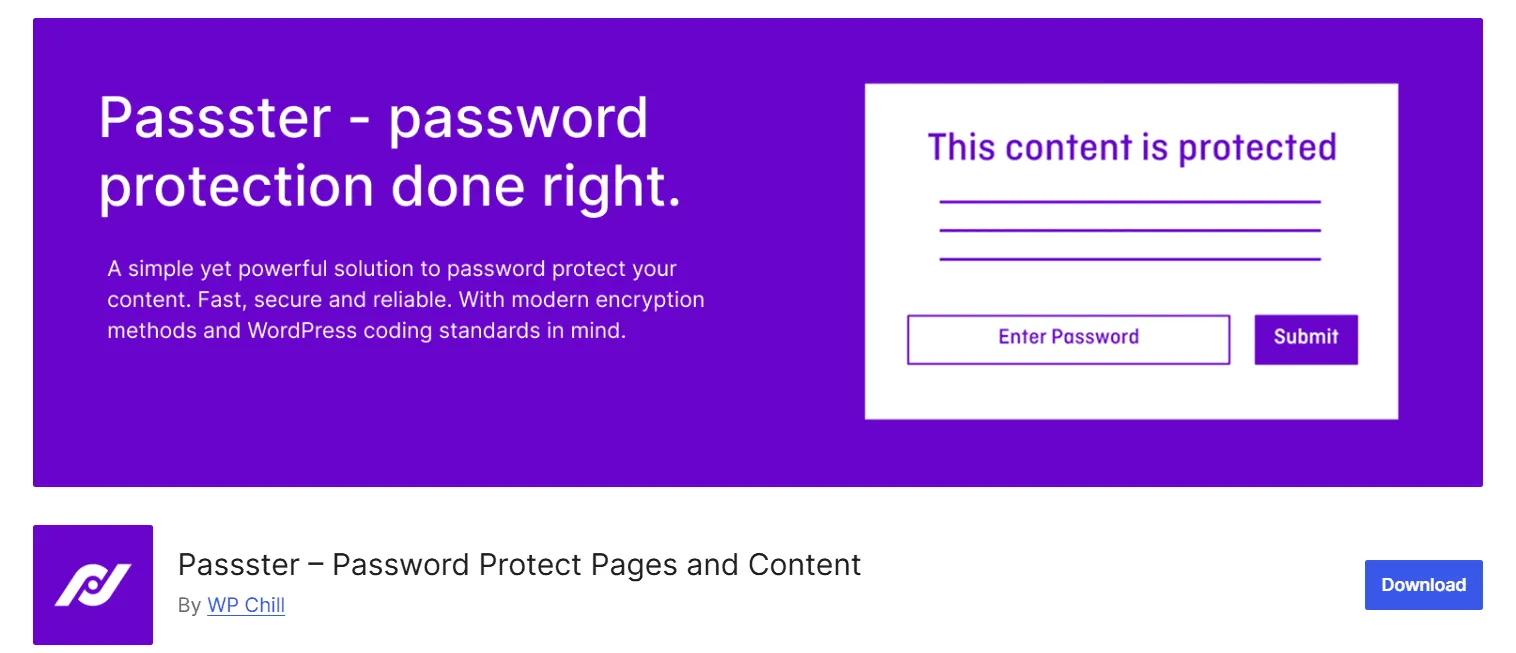Screen dimensions: 1516x653
Task: Click the 'Passster - password' headline line
Action: coord(373,119)
